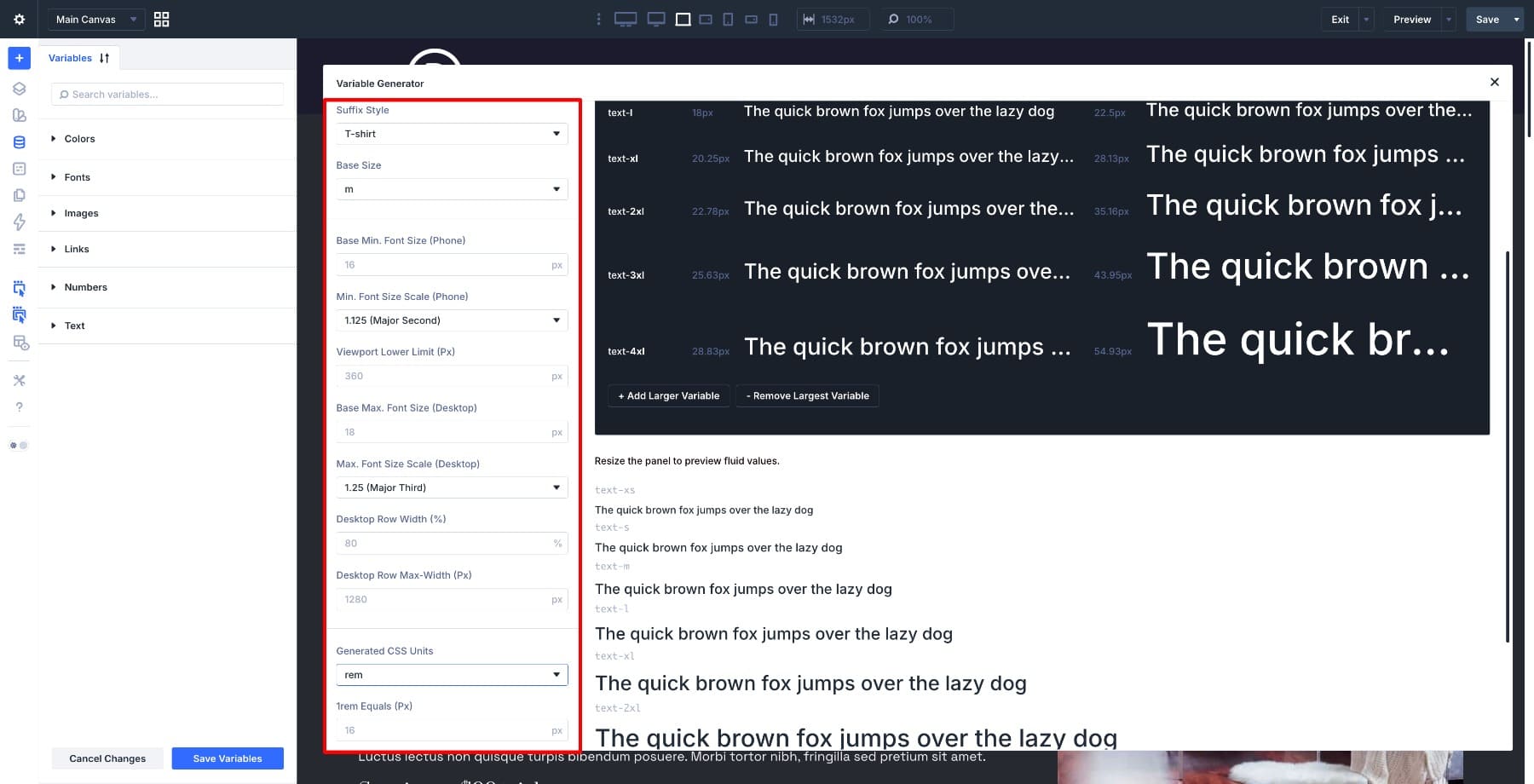Screen dimensions: 1534x784
Task: Open the wrench tools icon in sidebar
Action: (x=19, y=380)
